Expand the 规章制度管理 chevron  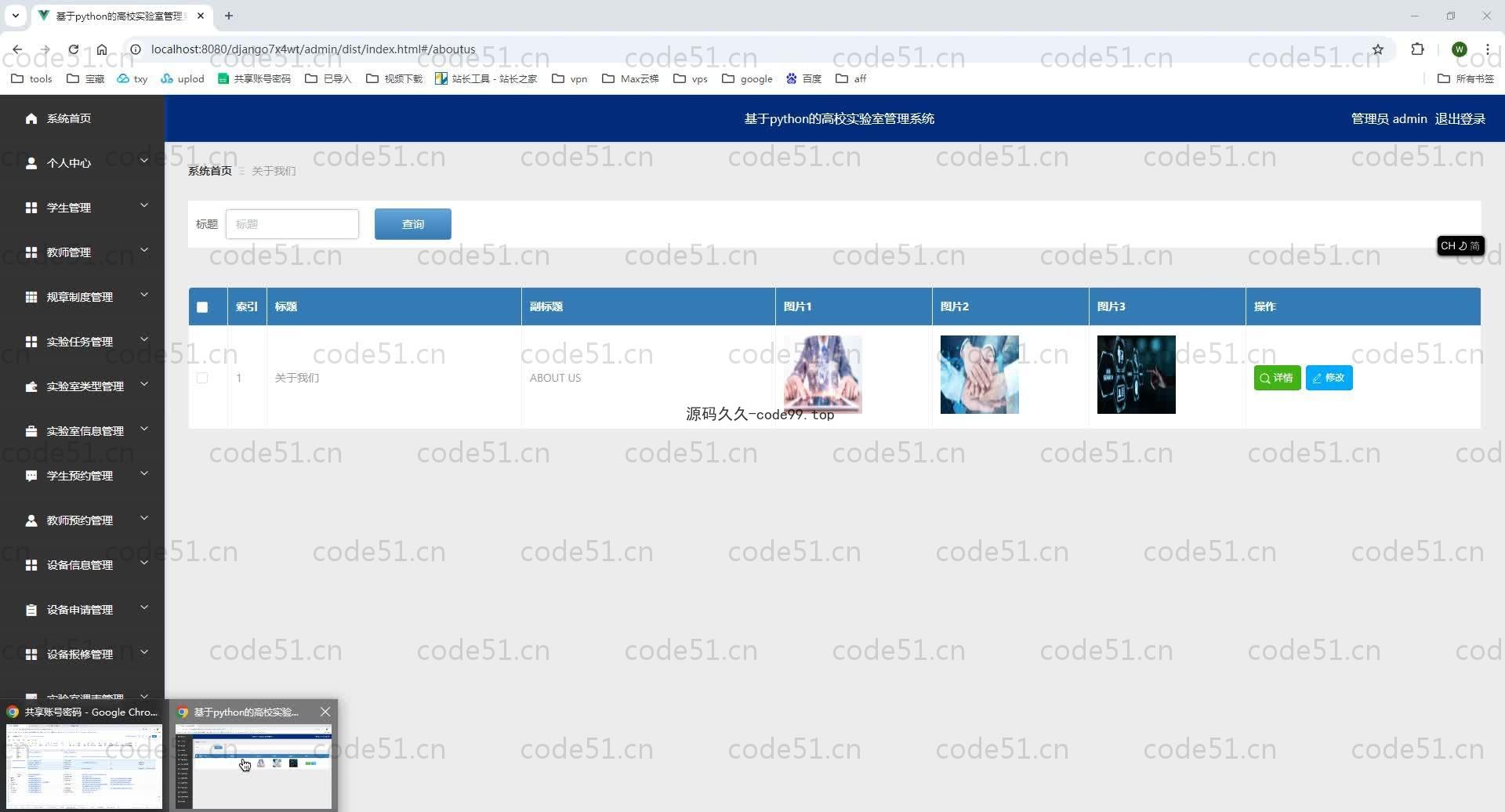pyautogui.click(x=144, y=295)
